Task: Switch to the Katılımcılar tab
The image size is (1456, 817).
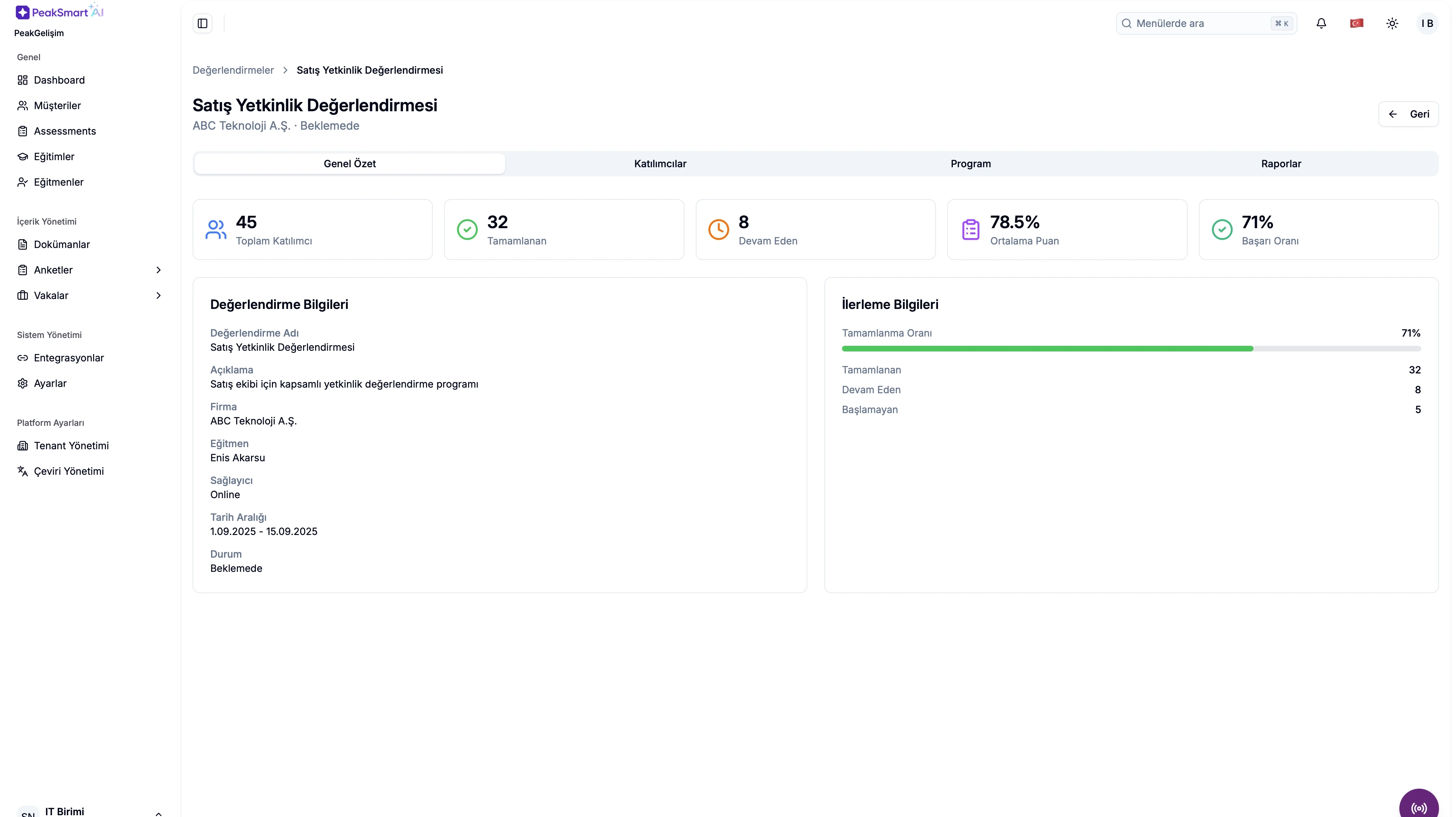Action: point(660,163)
